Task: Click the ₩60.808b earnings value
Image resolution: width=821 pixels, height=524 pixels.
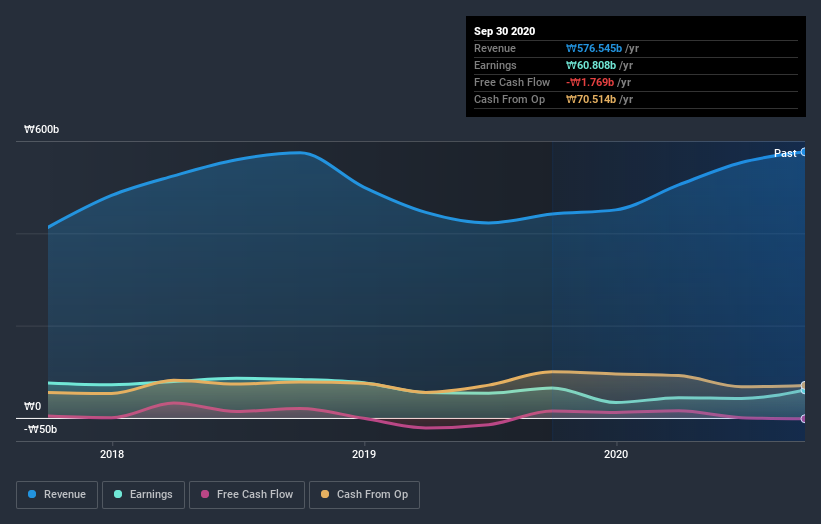Action: pyautogui.click(x=591, y=65)
